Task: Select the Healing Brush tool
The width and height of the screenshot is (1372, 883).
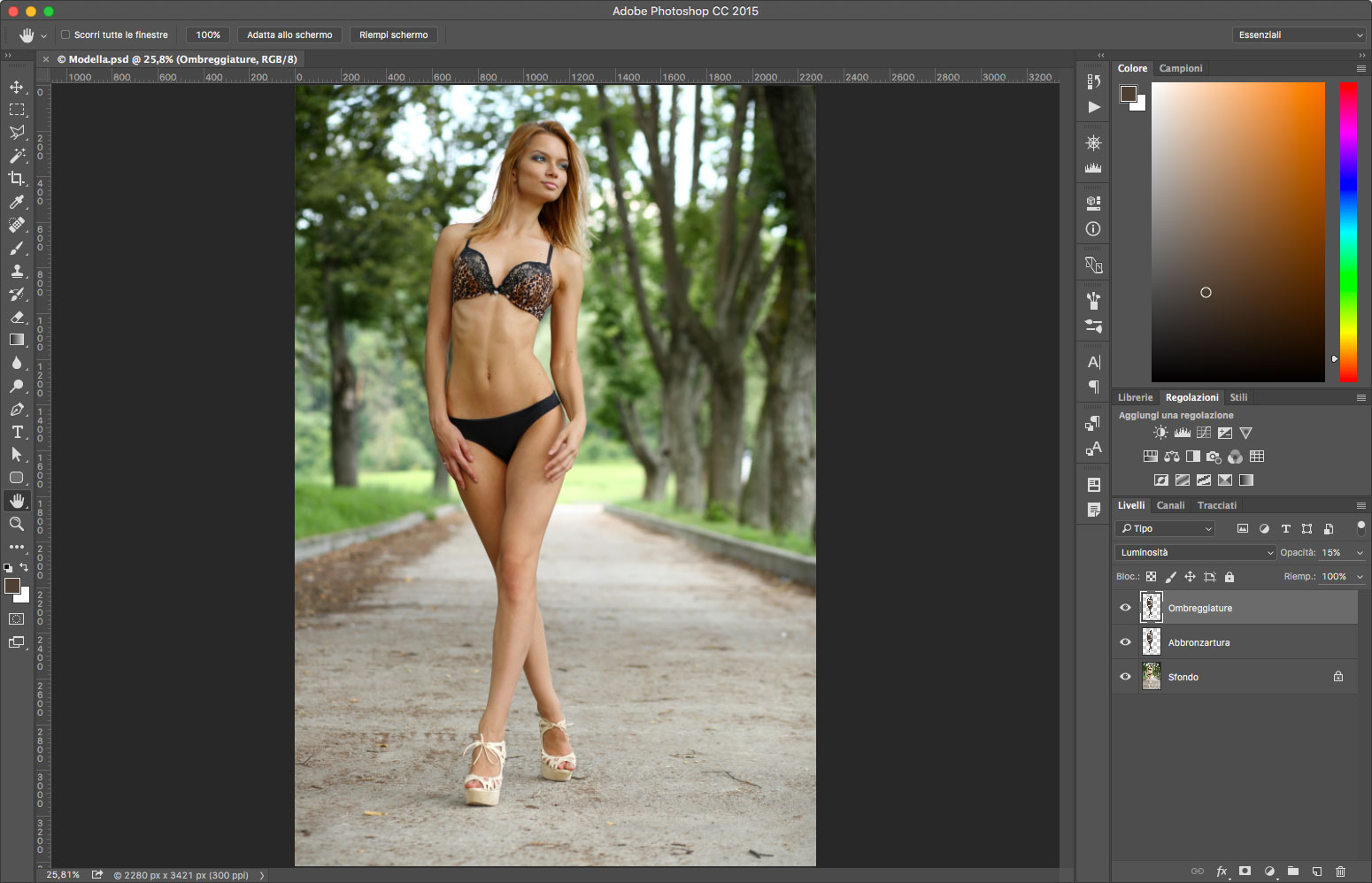Action: point(17,225)
